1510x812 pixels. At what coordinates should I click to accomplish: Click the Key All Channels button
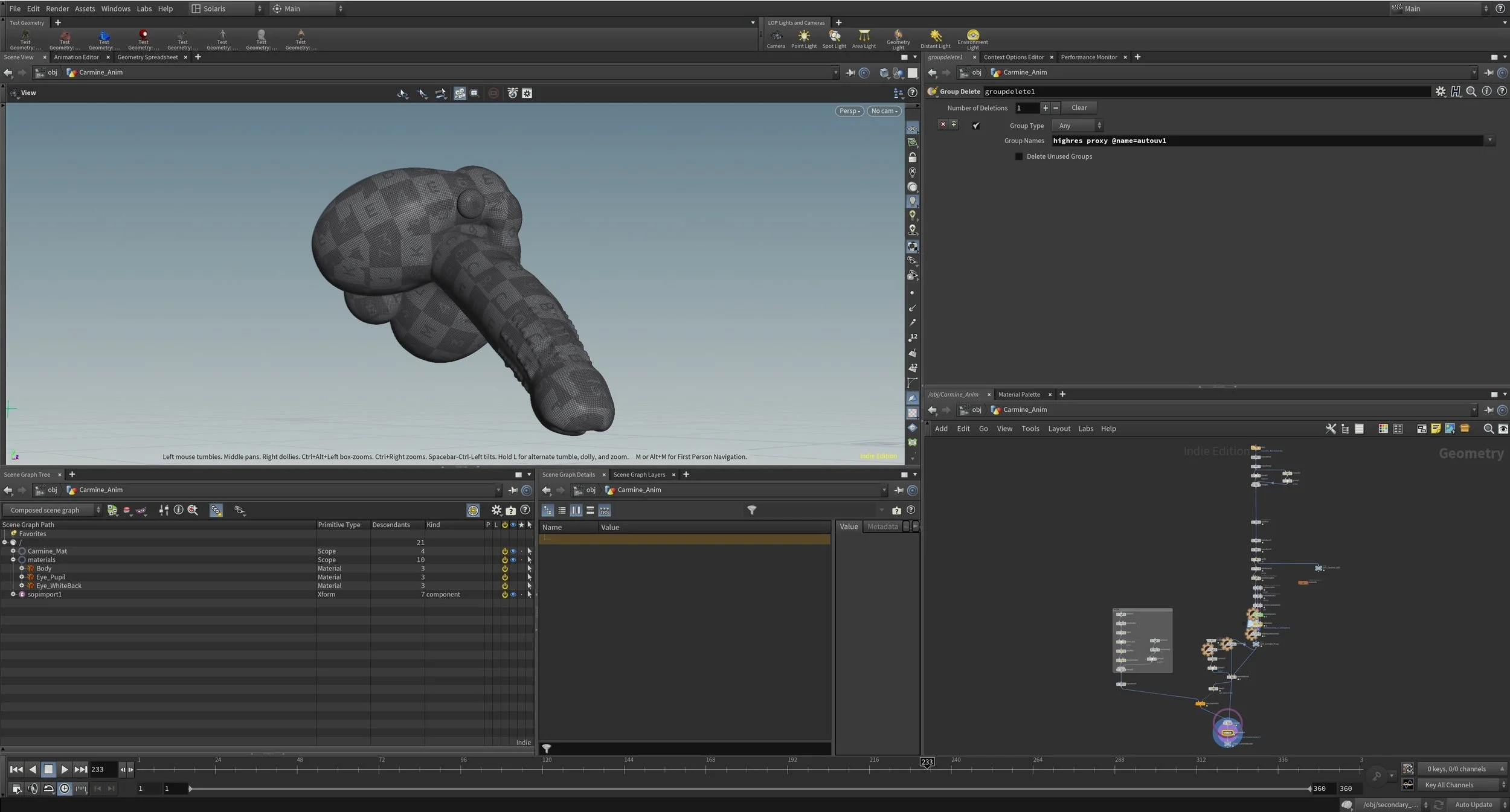click(1449, 785)
